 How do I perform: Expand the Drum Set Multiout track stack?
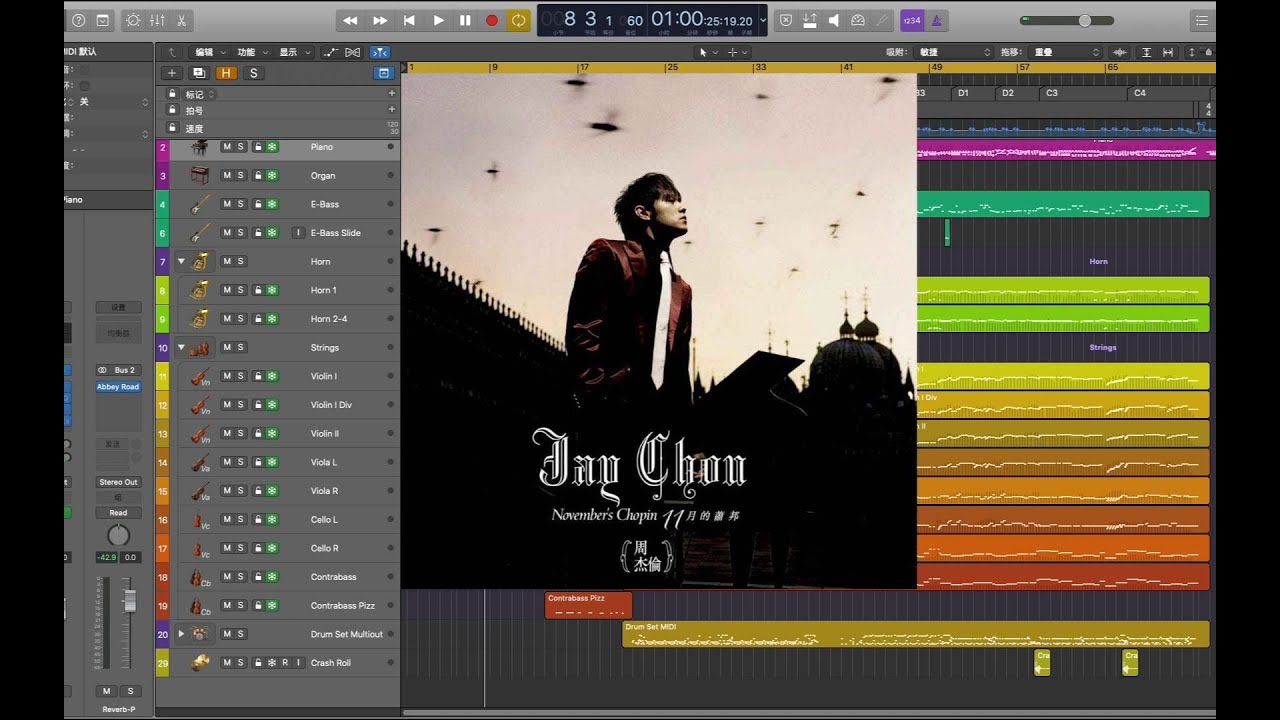click(x=181, y=634)
